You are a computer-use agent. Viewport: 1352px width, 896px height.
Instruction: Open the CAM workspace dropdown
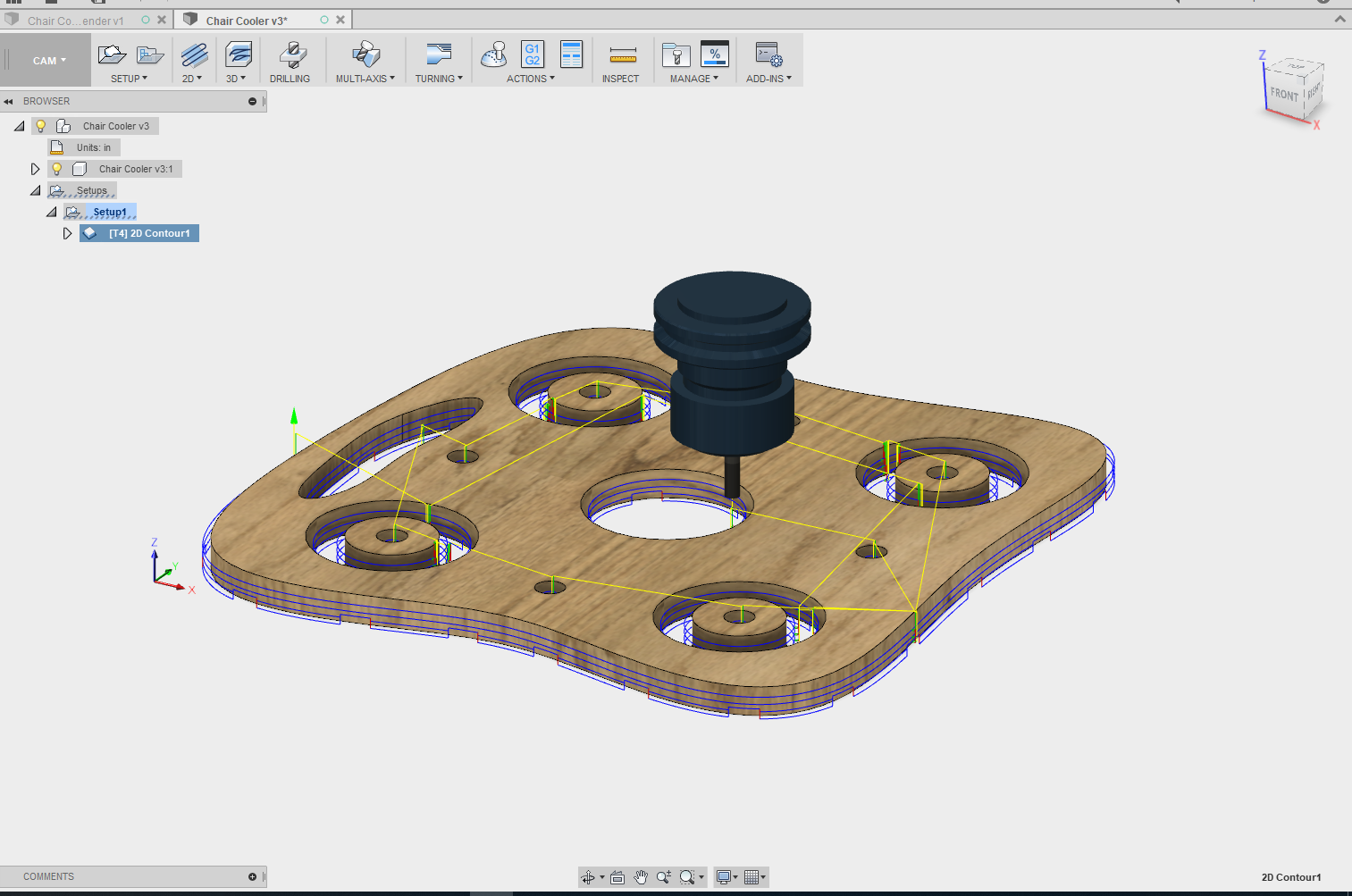click(49, 61)
